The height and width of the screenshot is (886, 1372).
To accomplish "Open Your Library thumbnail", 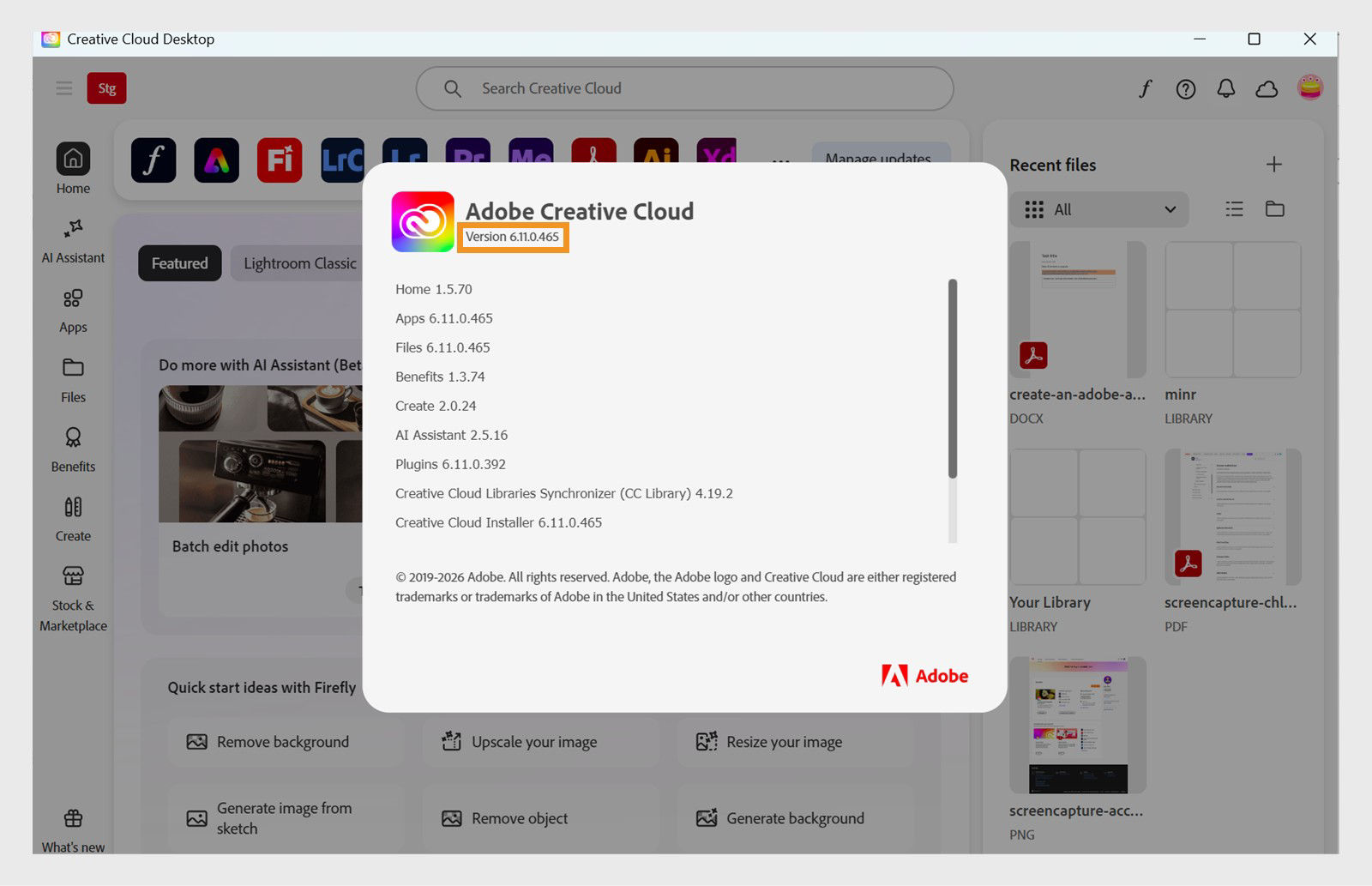I will coord(1078,517).
